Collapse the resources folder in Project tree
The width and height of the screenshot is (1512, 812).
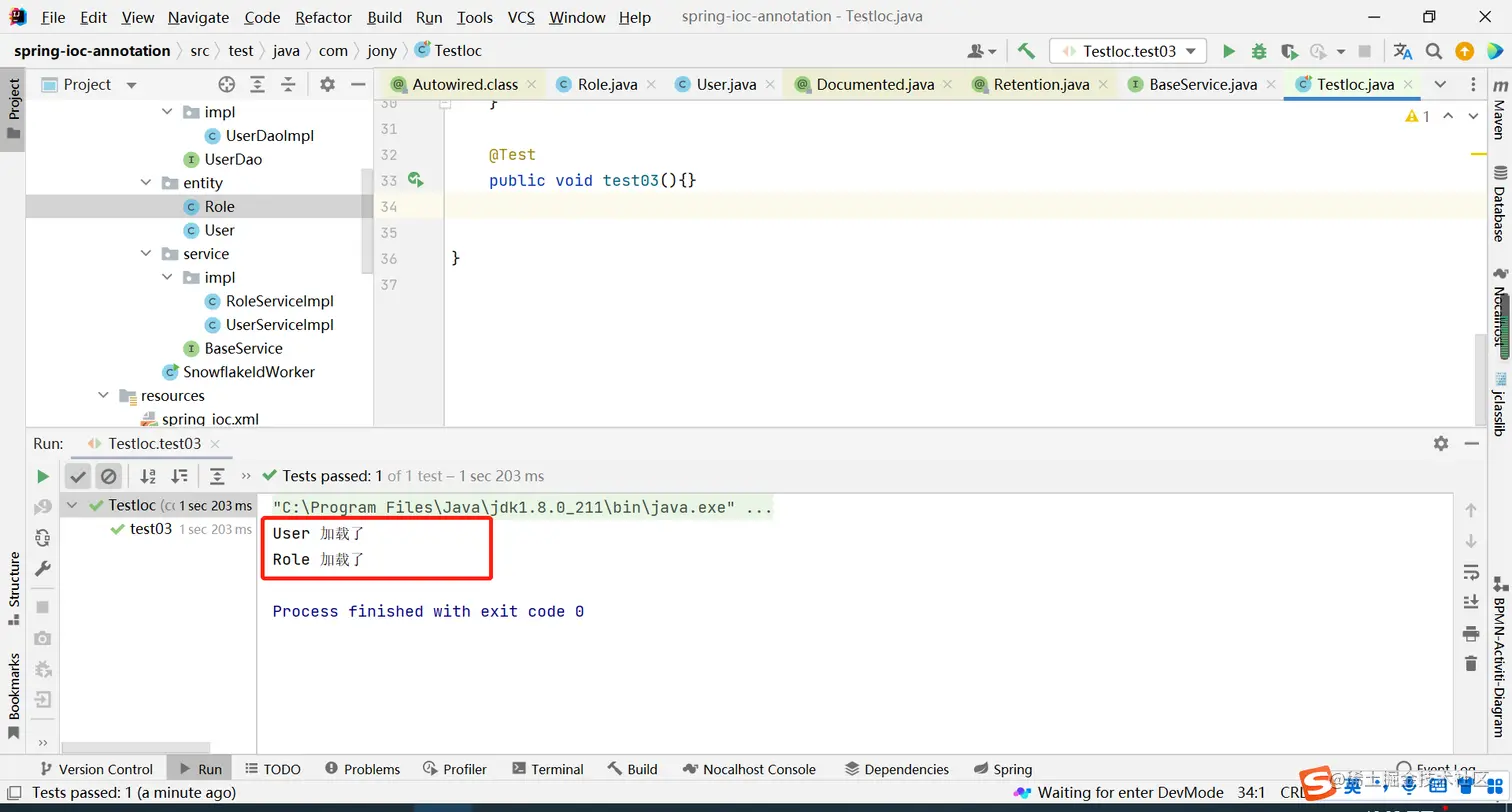(x=103, y=396)
